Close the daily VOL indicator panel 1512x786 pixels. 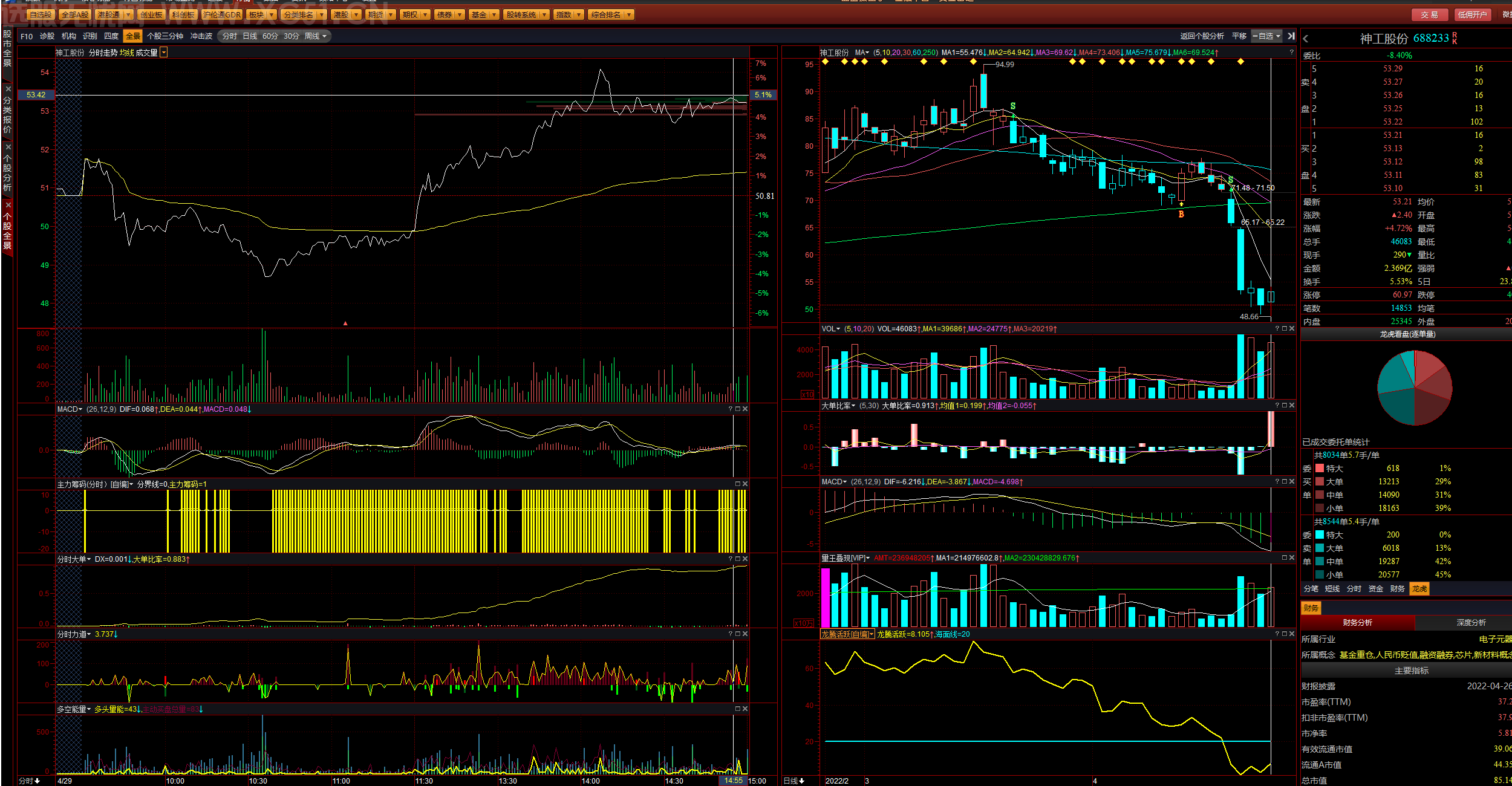point(1292,329)
